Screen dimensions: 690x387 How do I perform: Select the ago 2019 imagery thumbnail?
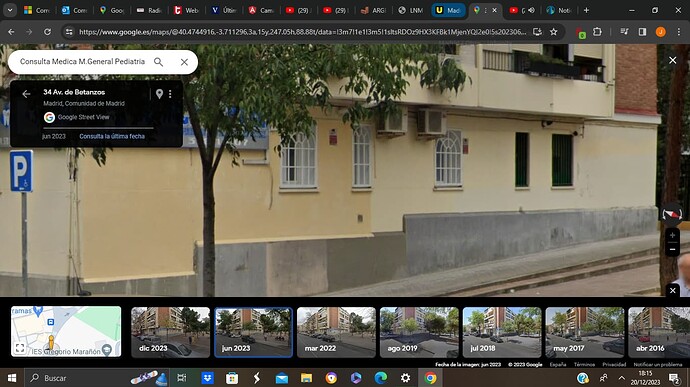pyautogui.click(x=419, y=332)
